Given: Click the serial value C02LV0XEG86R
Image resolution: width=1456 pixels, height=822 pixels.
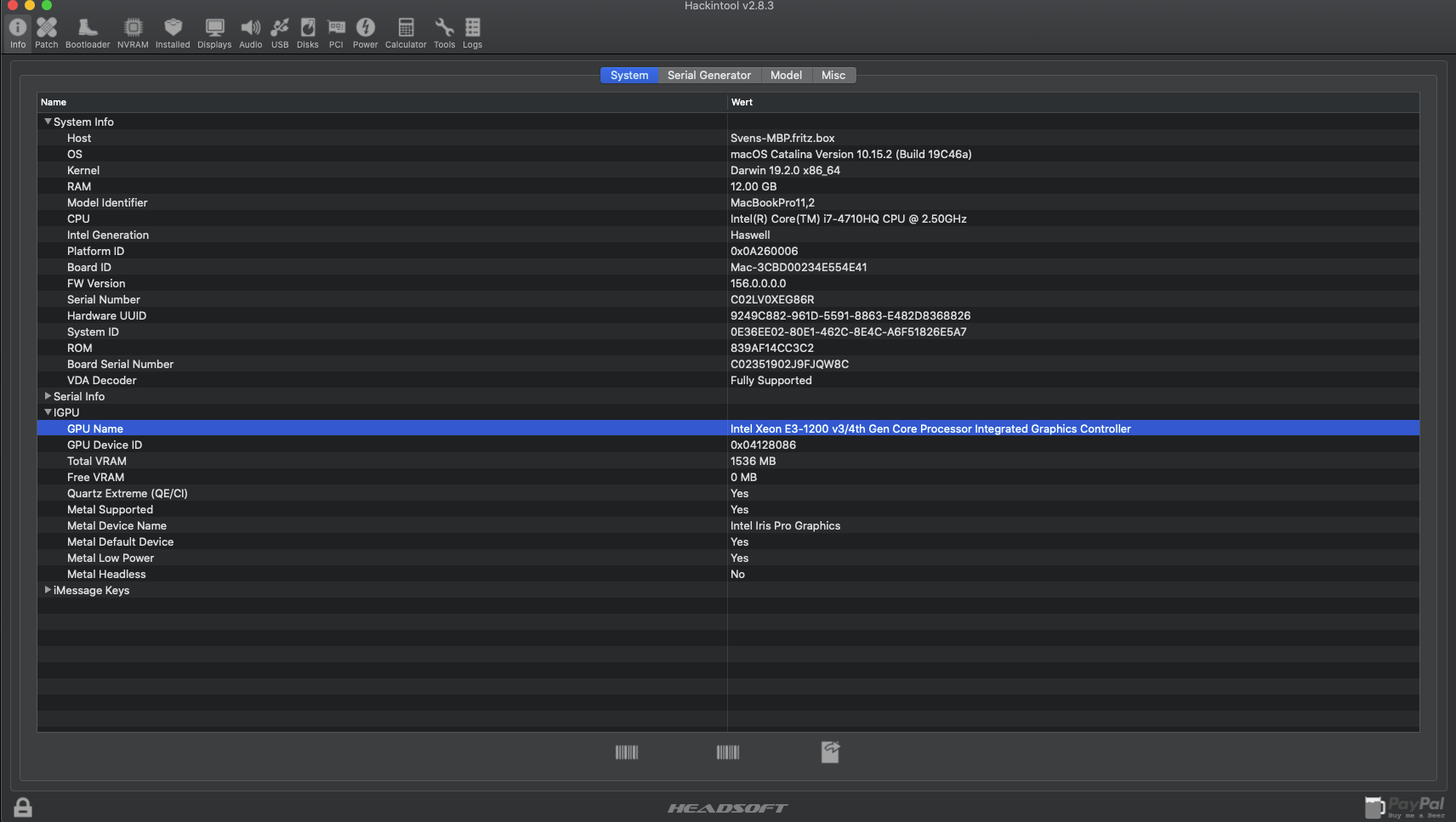Looking at the screenshot, I should point(772,299).
